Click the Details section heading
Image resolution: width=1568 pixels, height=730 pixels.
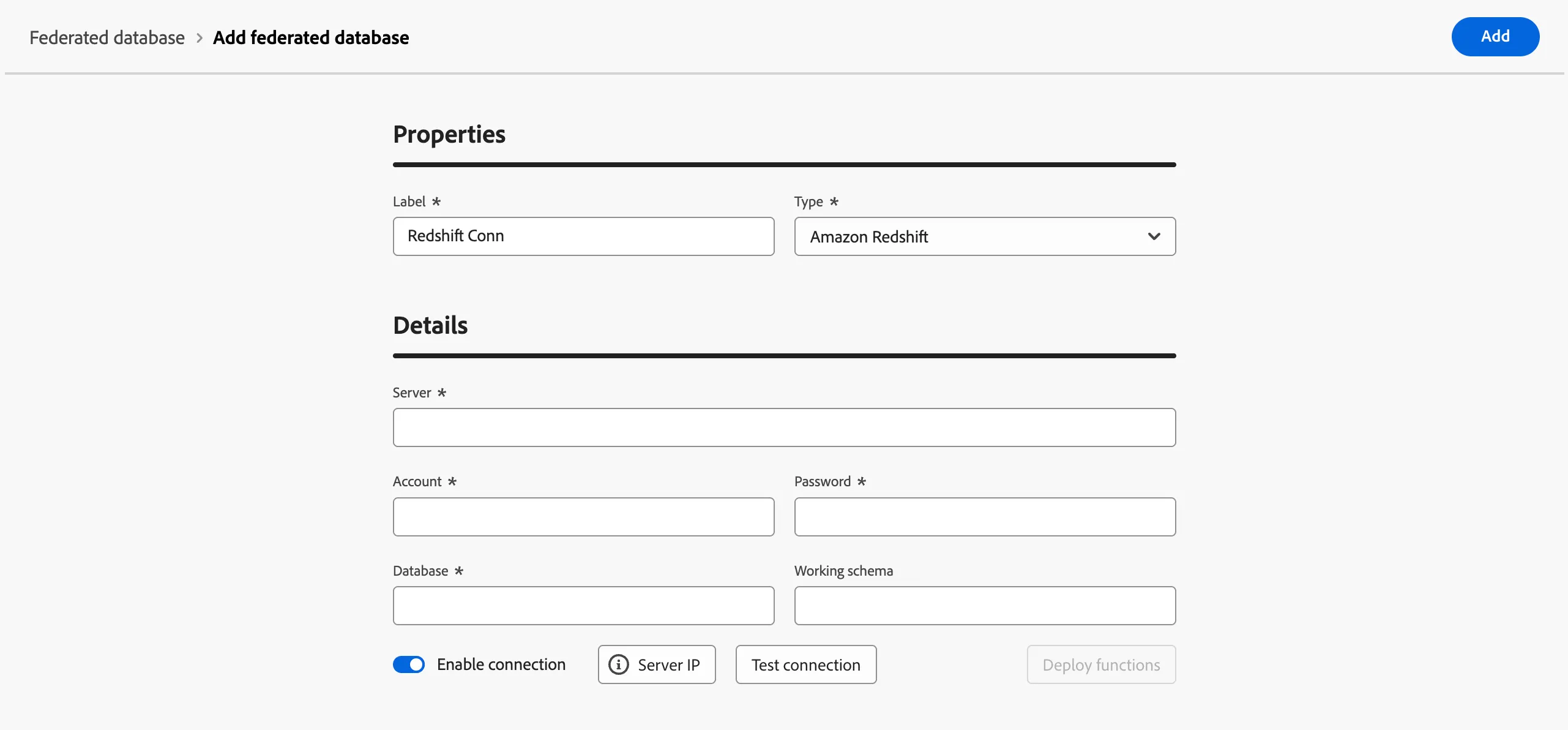tap(430, 325)
